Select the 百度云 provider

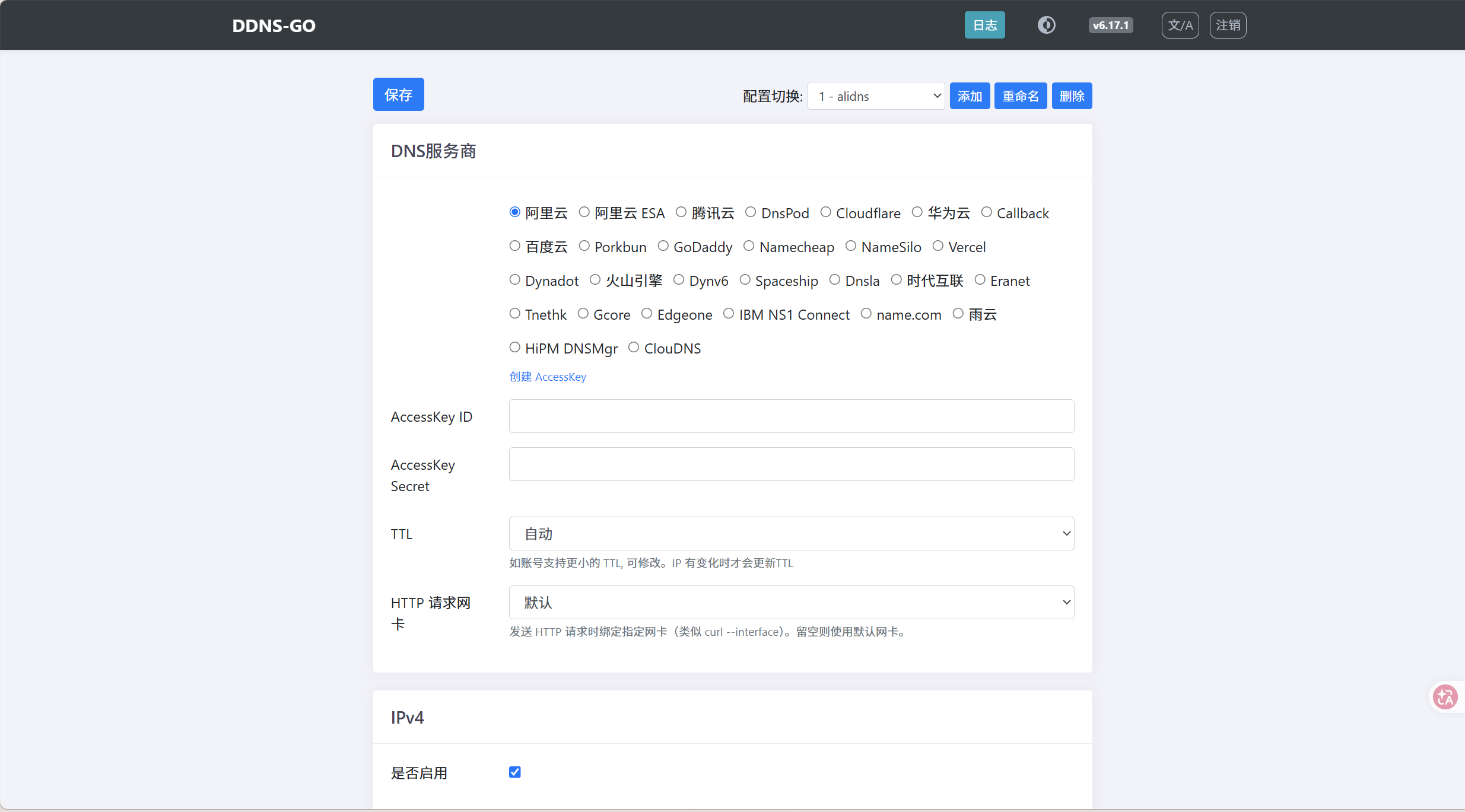(x=515, y=246)
